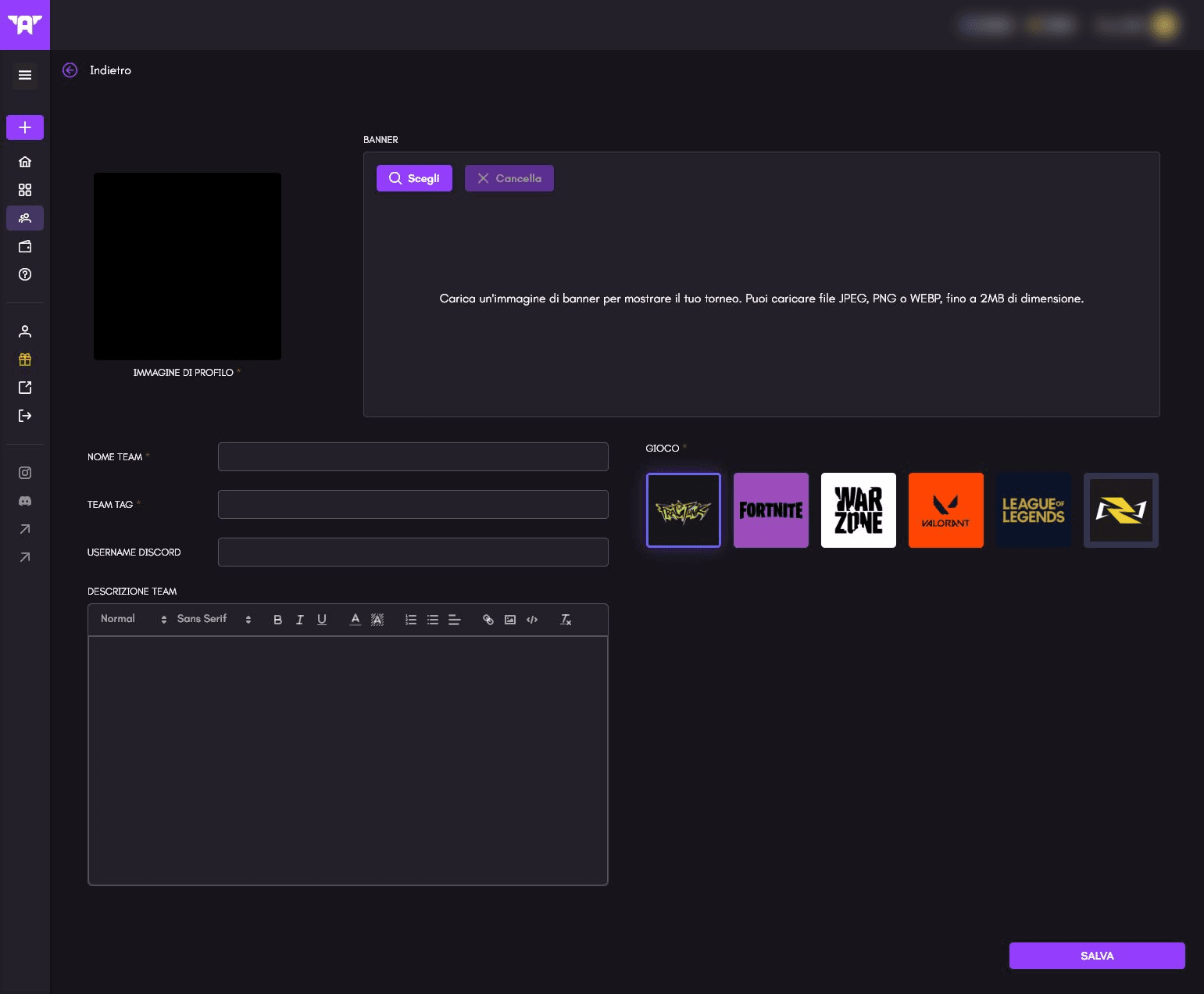Click the insert image icon in editor

coord(510,620)
